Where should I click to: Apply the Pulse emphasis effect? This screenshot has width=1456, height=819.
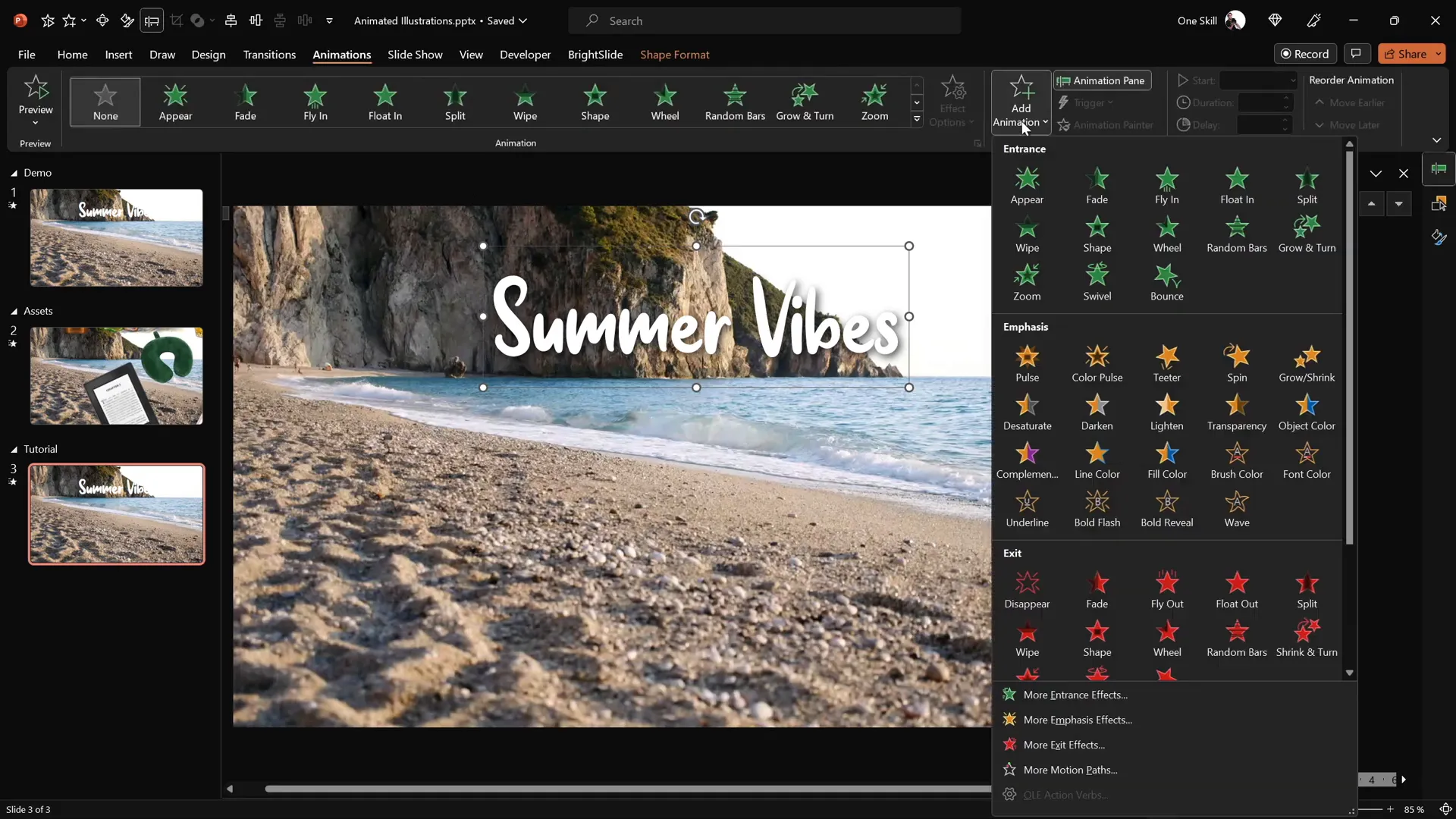click(x=1027, y=363)
